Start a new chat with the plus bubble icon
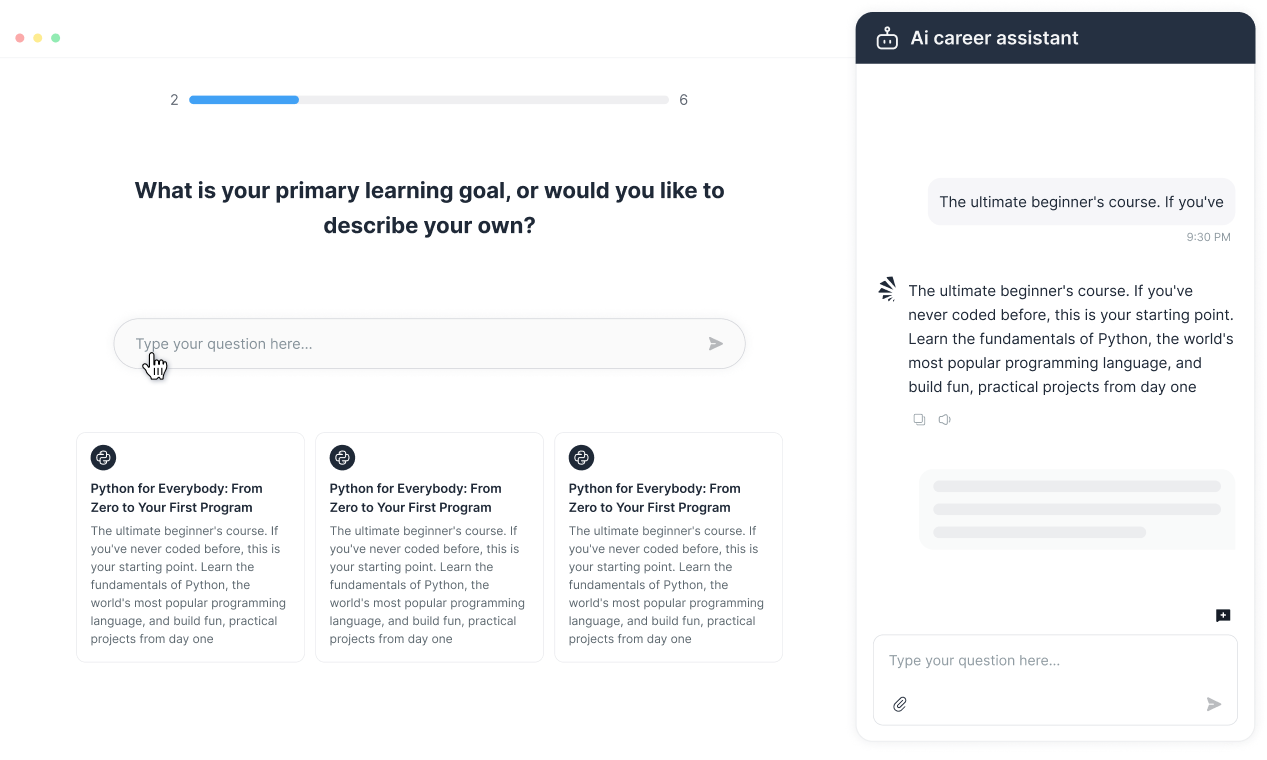Image resolution: width=1267 pixels, height=760 pixels. click(1222, 616)
